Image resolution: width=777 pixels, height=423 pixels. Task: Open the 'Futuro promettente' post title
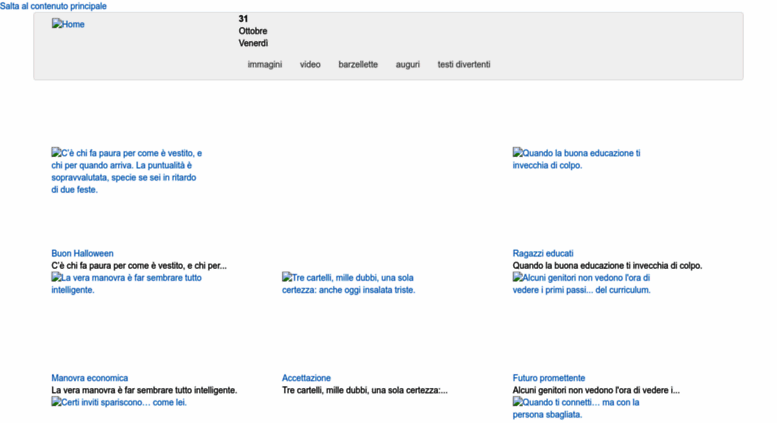549,378
